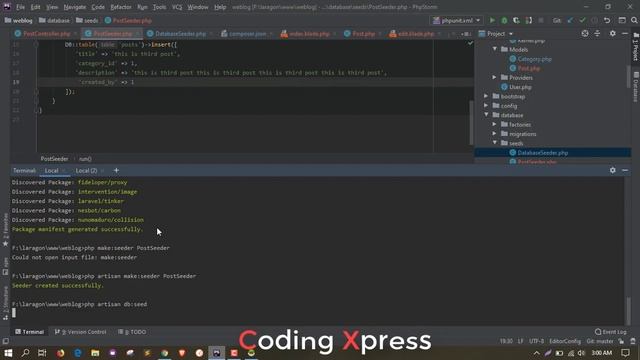Hide the Terminal tool window
This screenshot has width=640, height=360.
pos(625,170)
